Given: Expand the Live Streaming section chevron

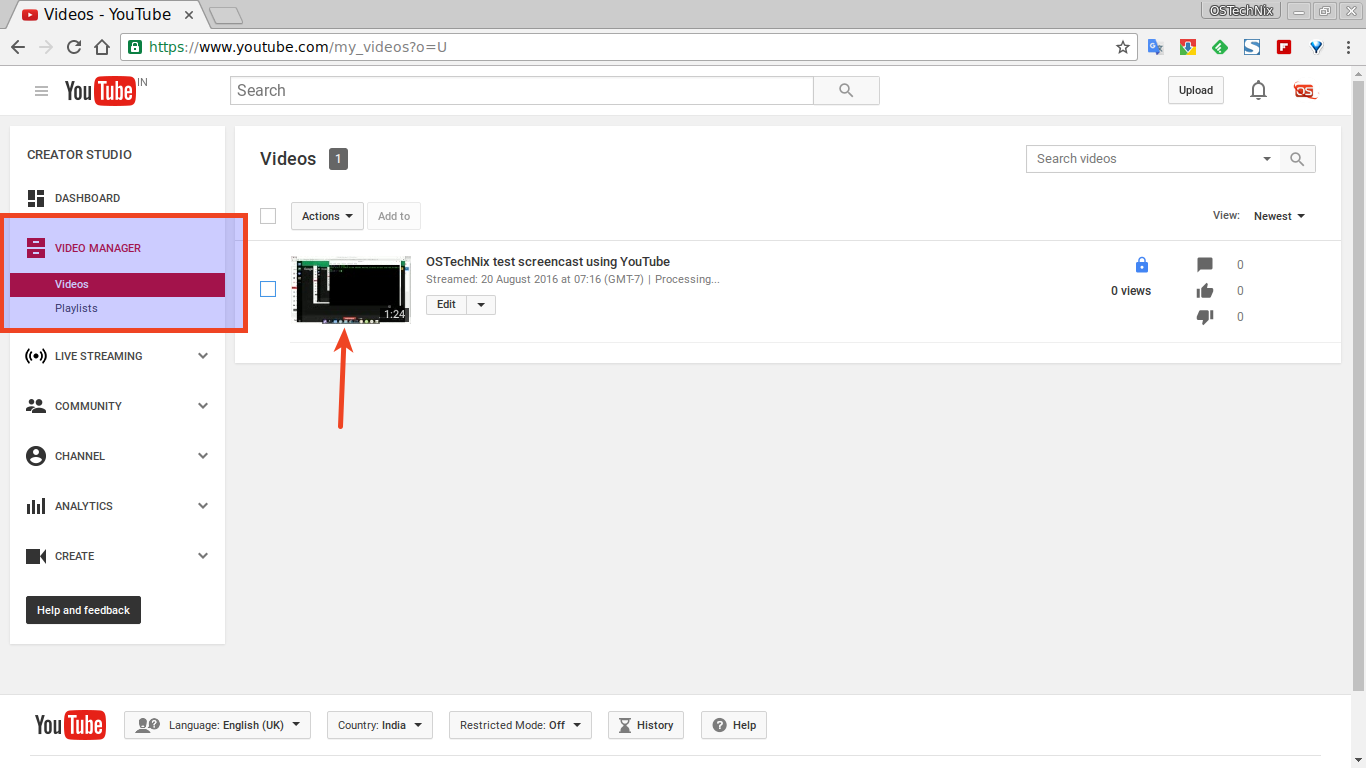Looking at the screenshot, I should tap(203, 356).
